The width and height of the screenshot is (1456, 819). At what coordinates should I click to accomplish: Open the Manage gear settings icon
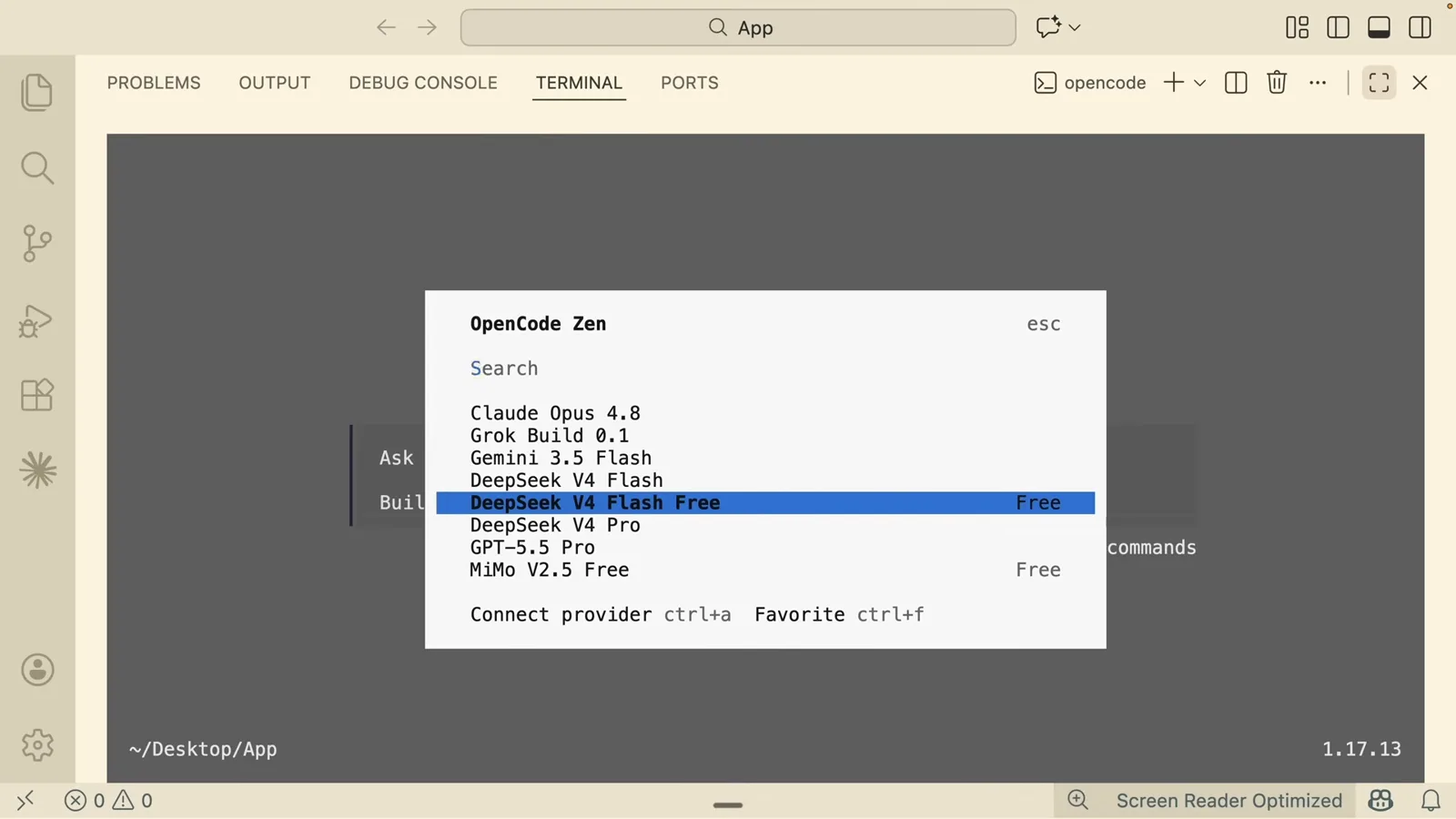click(x=37, y=745)
